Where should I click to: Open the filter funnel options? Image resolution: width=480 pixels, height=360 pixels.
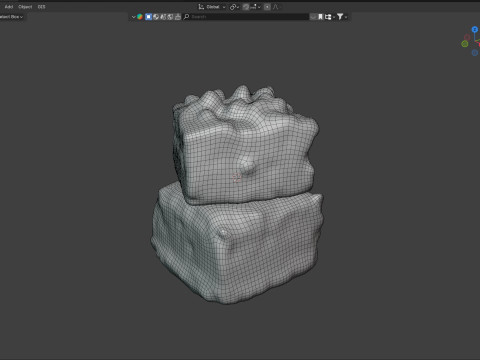pos(340,17)
